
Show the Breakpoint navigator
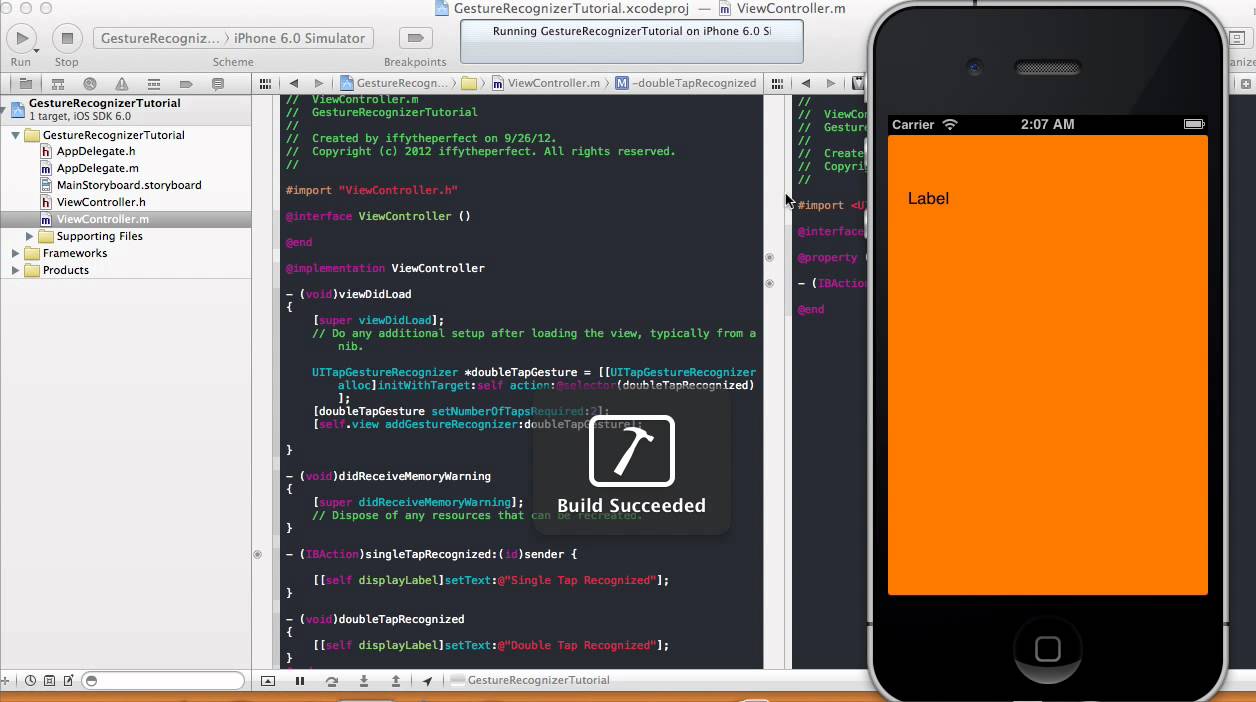tap(186, 84)
